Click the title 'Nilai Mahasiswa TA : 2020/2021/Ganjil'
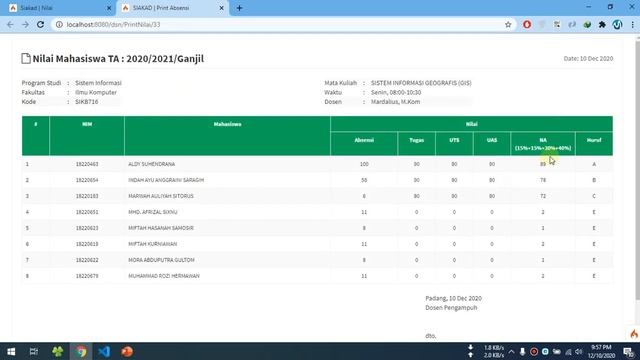 click(118, 58)
